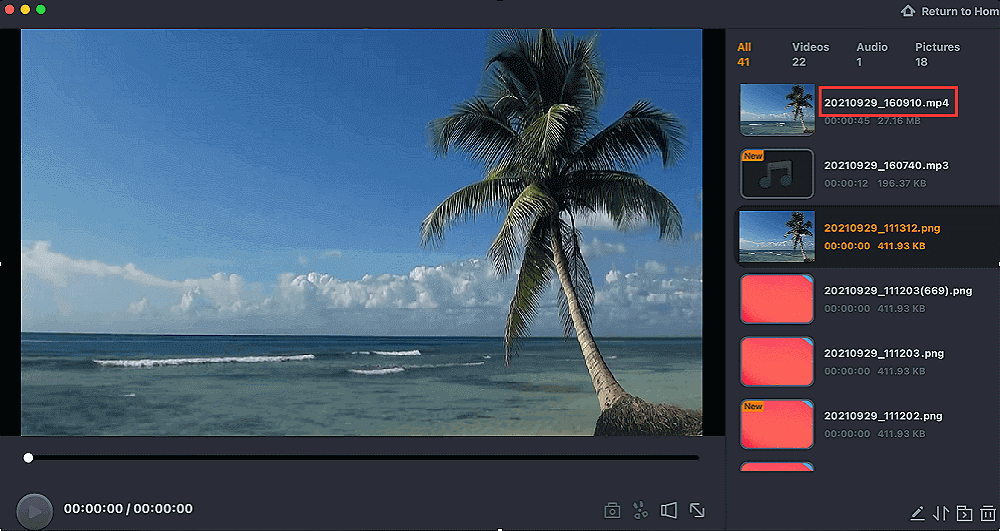This screenshot has height=531, width=1000.
Task: Take a snapshot with the camera icon
Action: pyautogui.click(x=612, y=511)
